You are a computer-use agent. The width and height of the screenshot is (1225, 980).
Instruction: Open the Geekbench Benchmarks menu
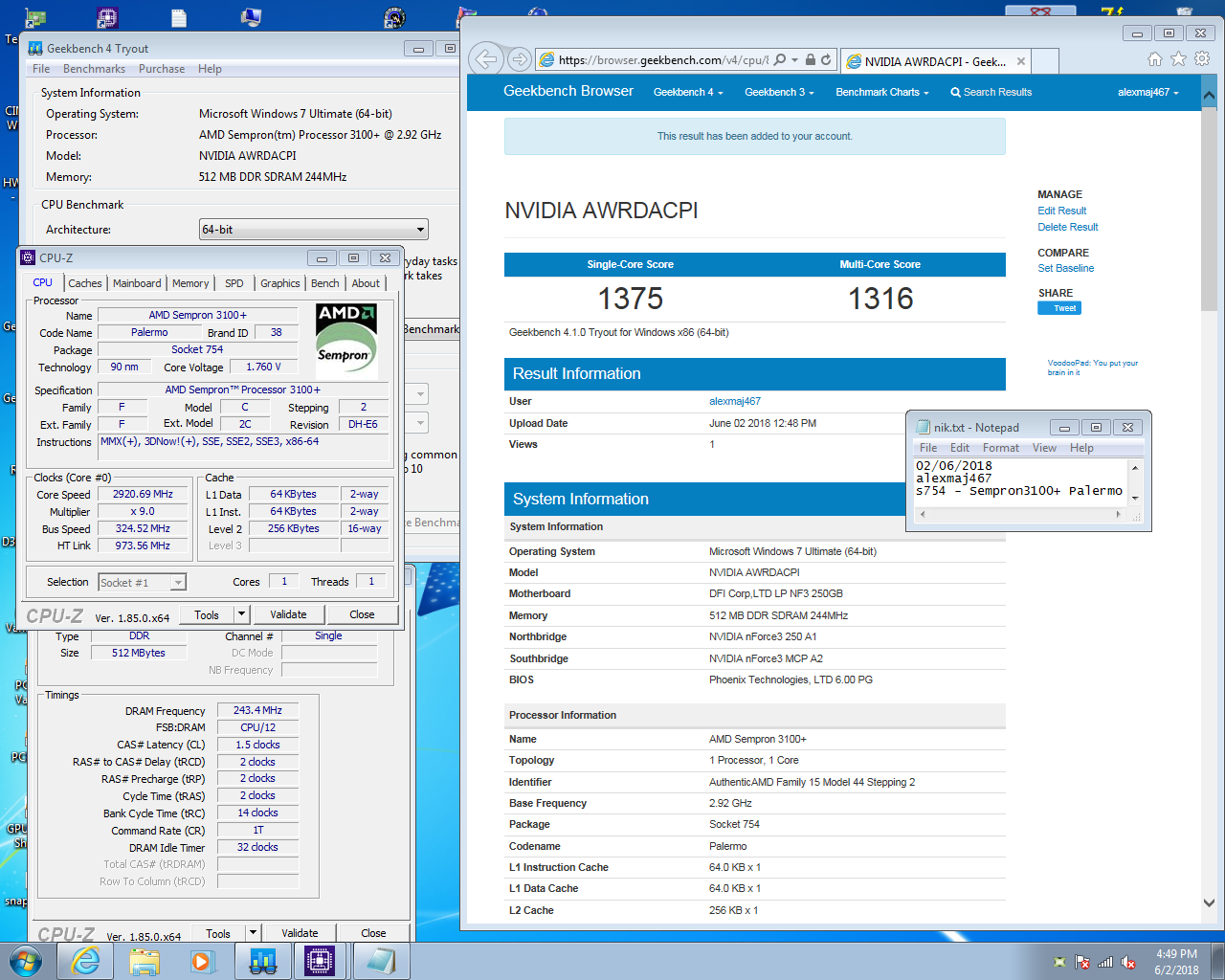(94, 69)
